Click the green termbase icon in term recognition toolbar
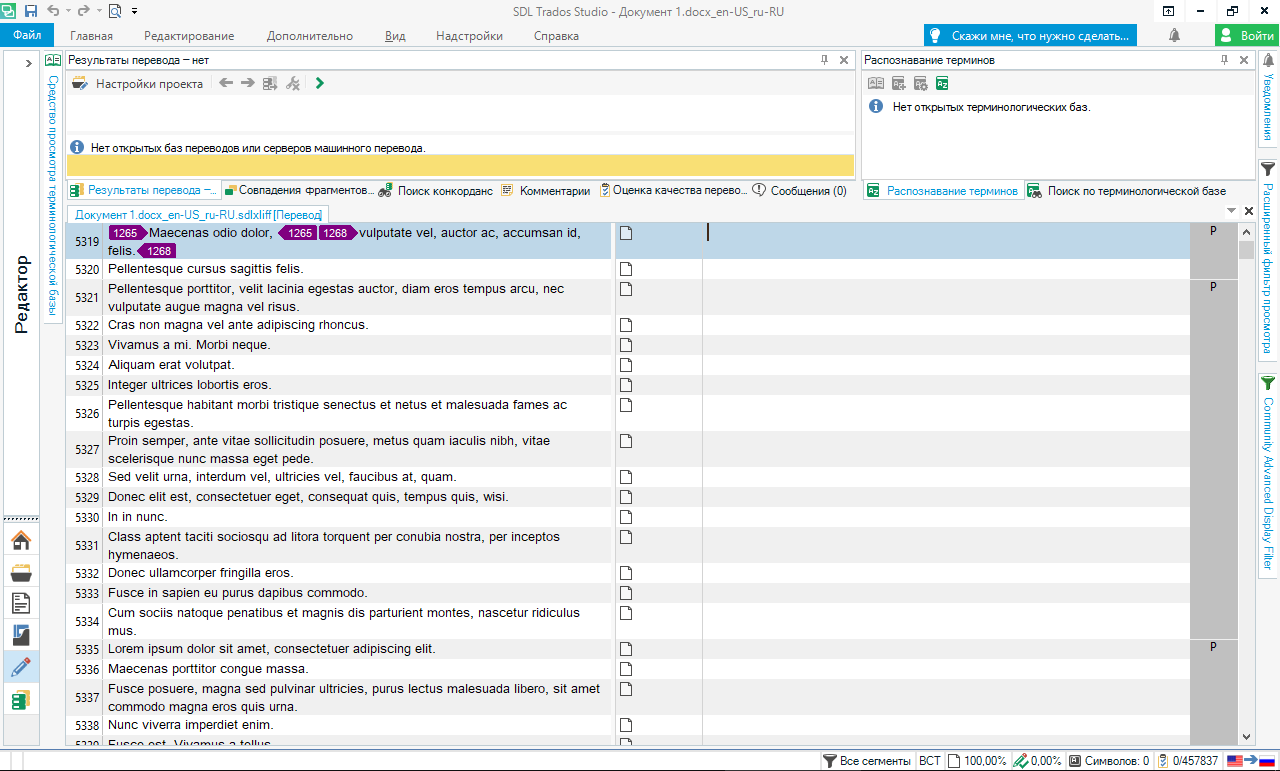Viewport: 1280px width, 771px height. pos(942,84)
